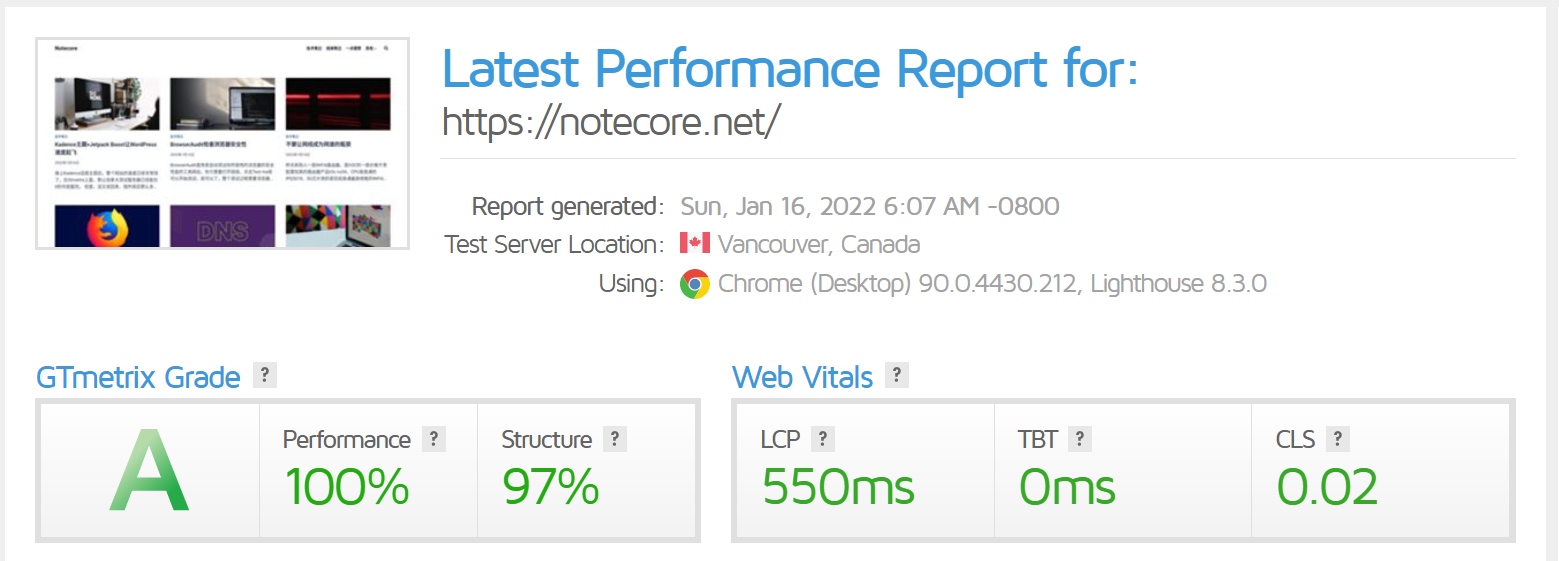Viewport: 1559px width, 561px height.
Task: Click the 550ms LCP value
Action: (838, 487)
